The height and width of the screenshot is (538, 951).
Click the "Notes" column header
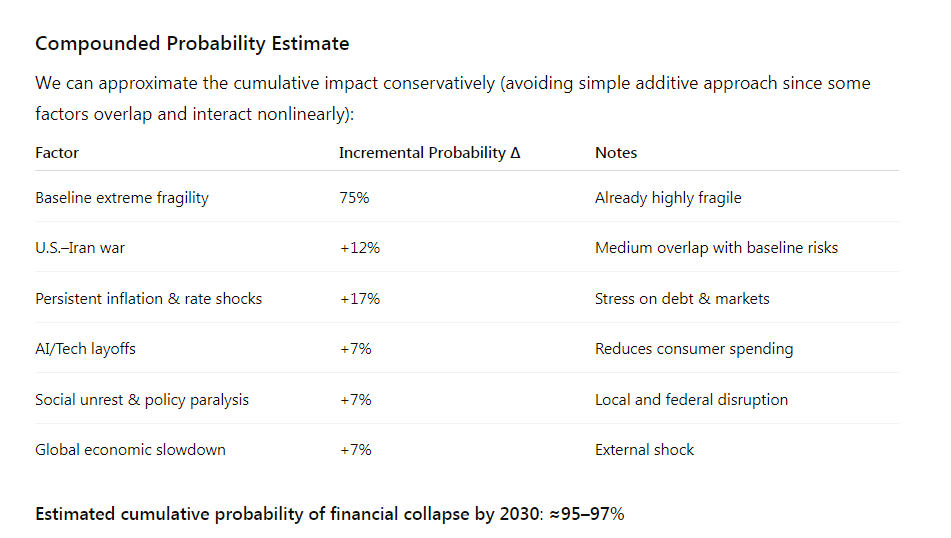(616, 153)
